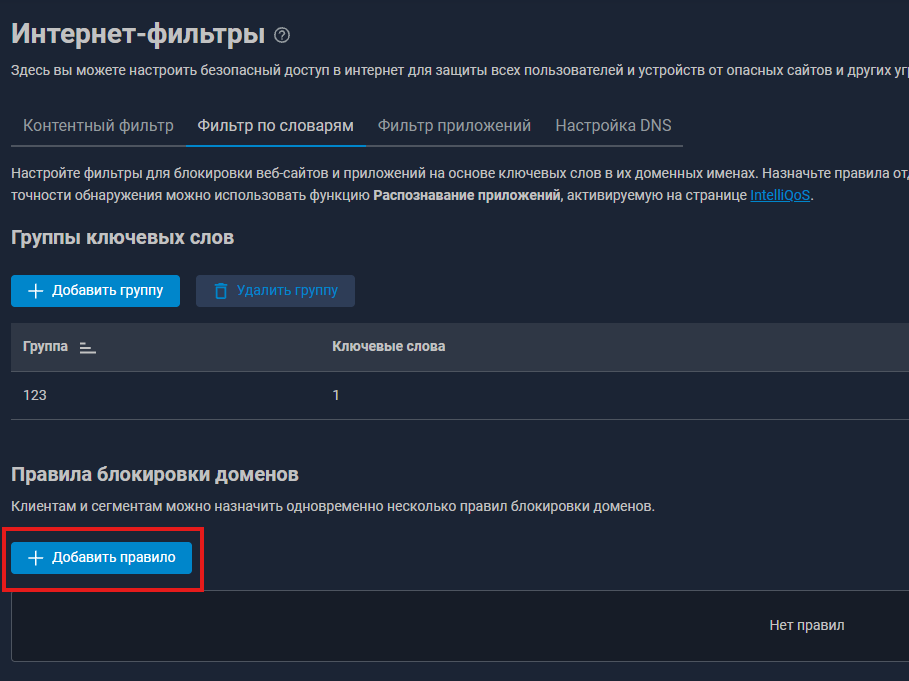The image size is (909, 681).
Task: Follow the IntelliQoS link
Action: 780,195
